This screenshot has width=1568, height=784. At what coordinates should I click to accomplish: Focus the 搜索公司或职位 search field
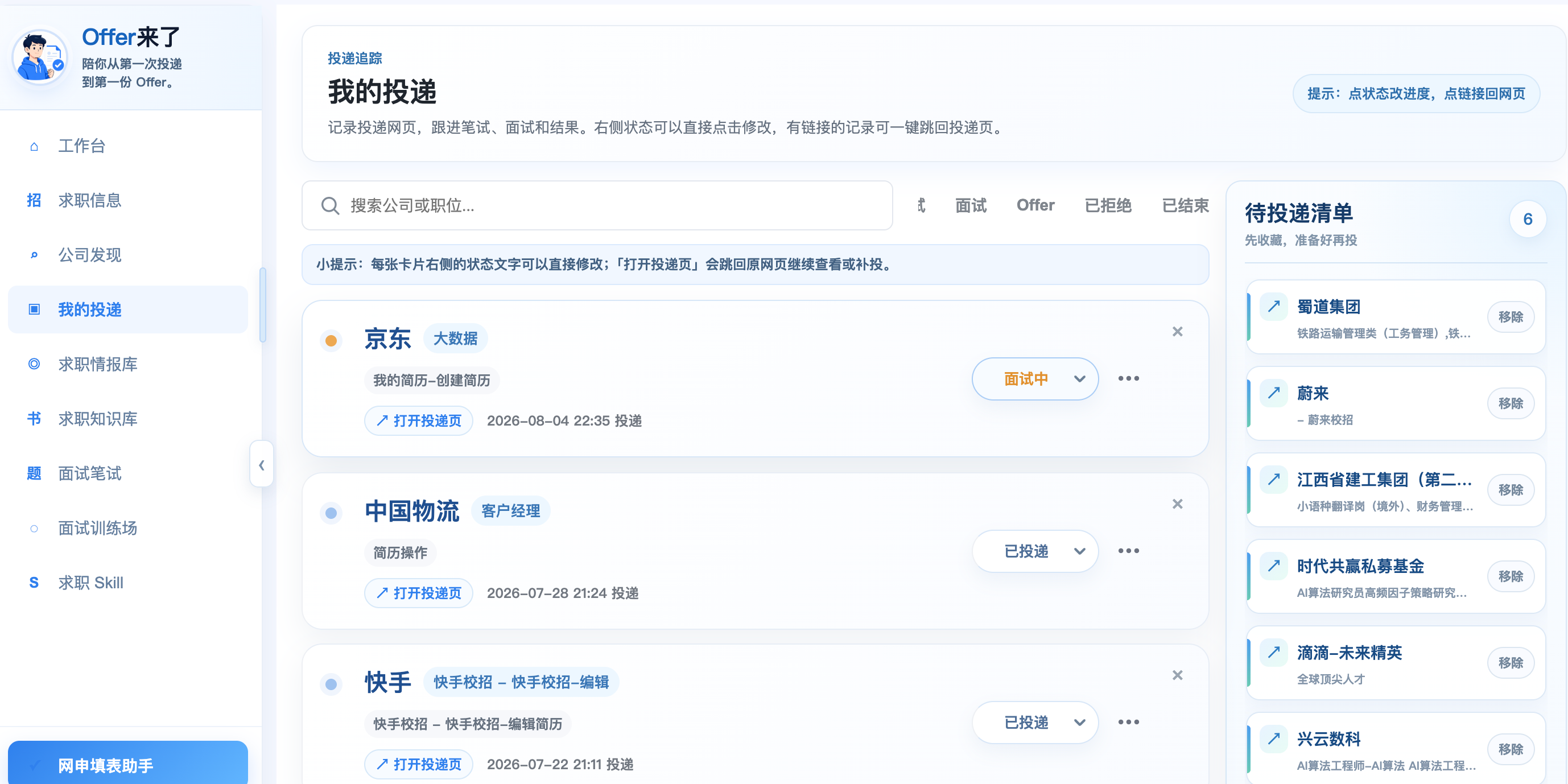click(597, 206)
